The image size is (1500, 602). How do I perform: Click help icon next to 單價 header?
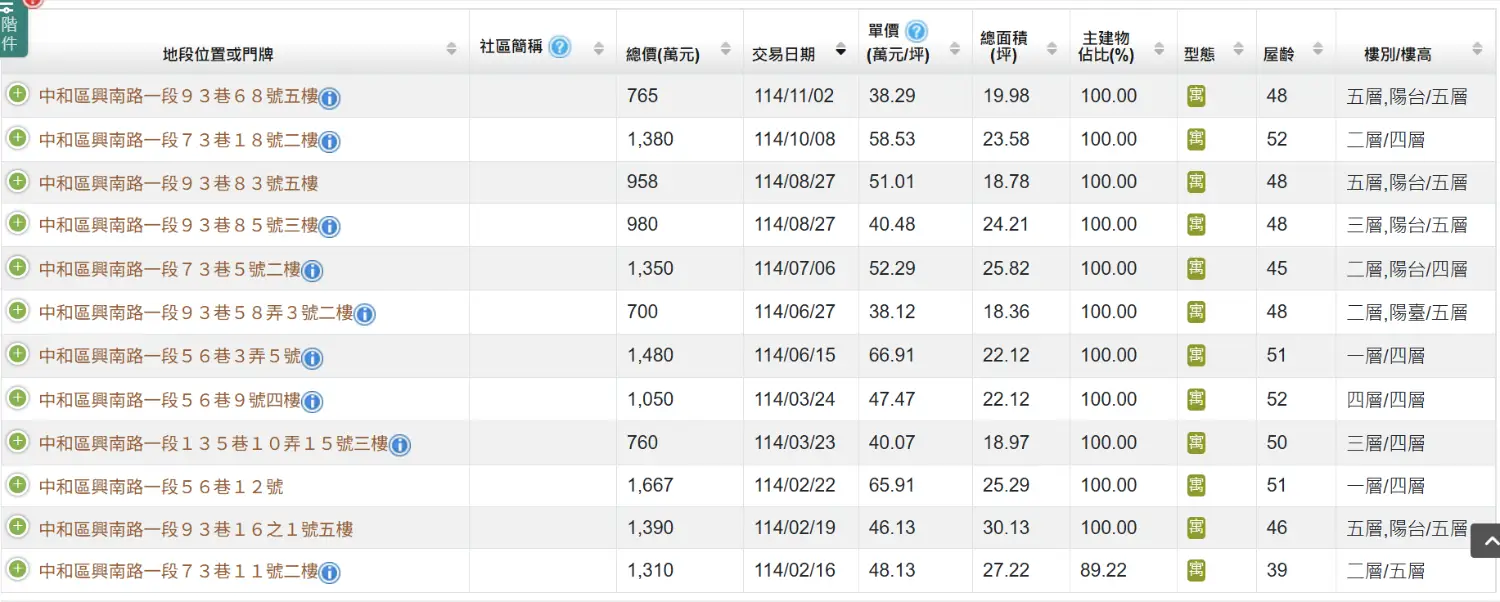916,31
